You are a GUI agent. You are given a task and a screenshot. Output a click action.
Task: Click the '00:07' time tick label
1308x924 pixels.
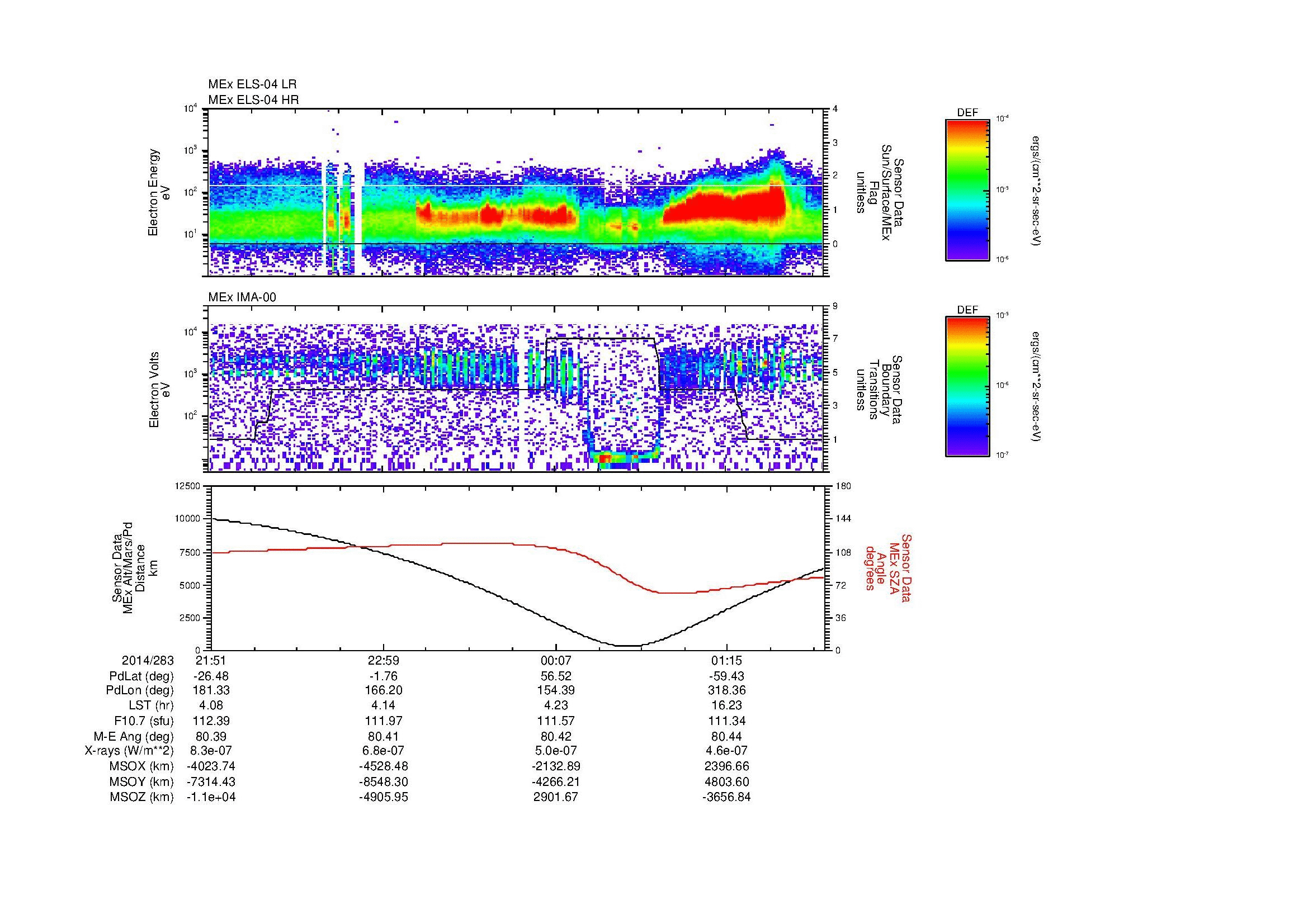[555, 660]
